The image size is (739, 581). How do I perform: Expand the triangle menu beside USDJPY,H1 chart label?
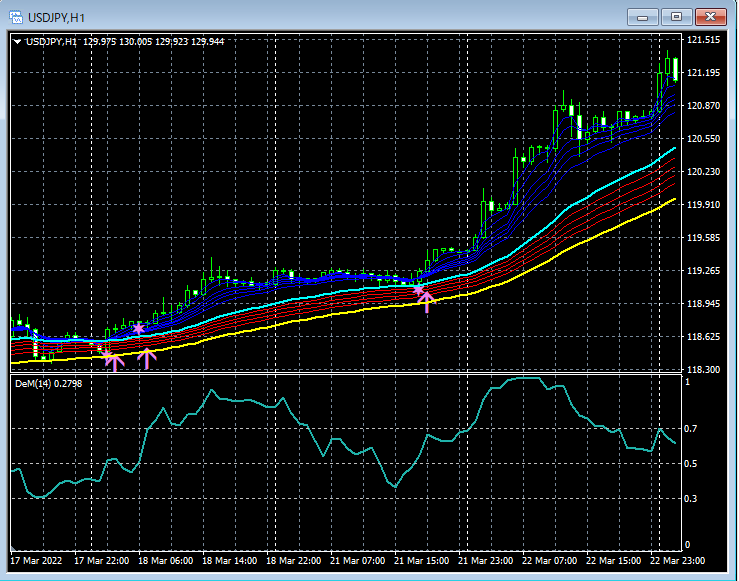click(x=18, y=41)
